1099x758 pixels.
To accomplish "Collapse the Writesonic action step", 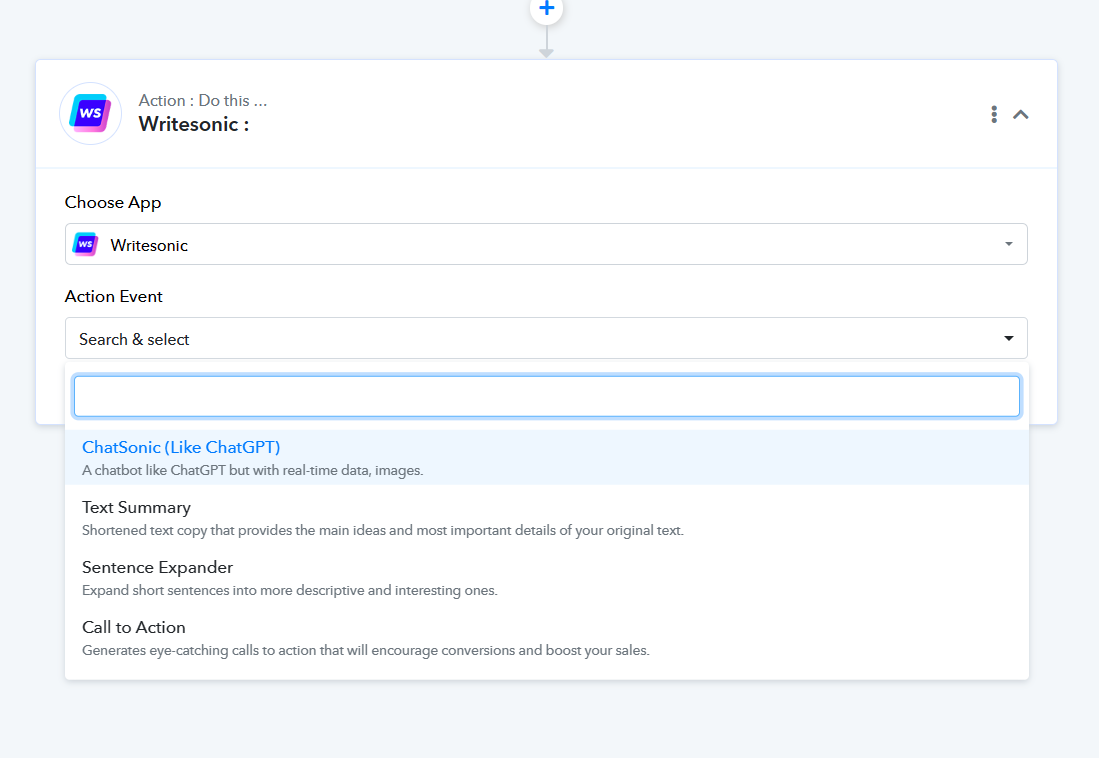I will (x=1020, y=114).
